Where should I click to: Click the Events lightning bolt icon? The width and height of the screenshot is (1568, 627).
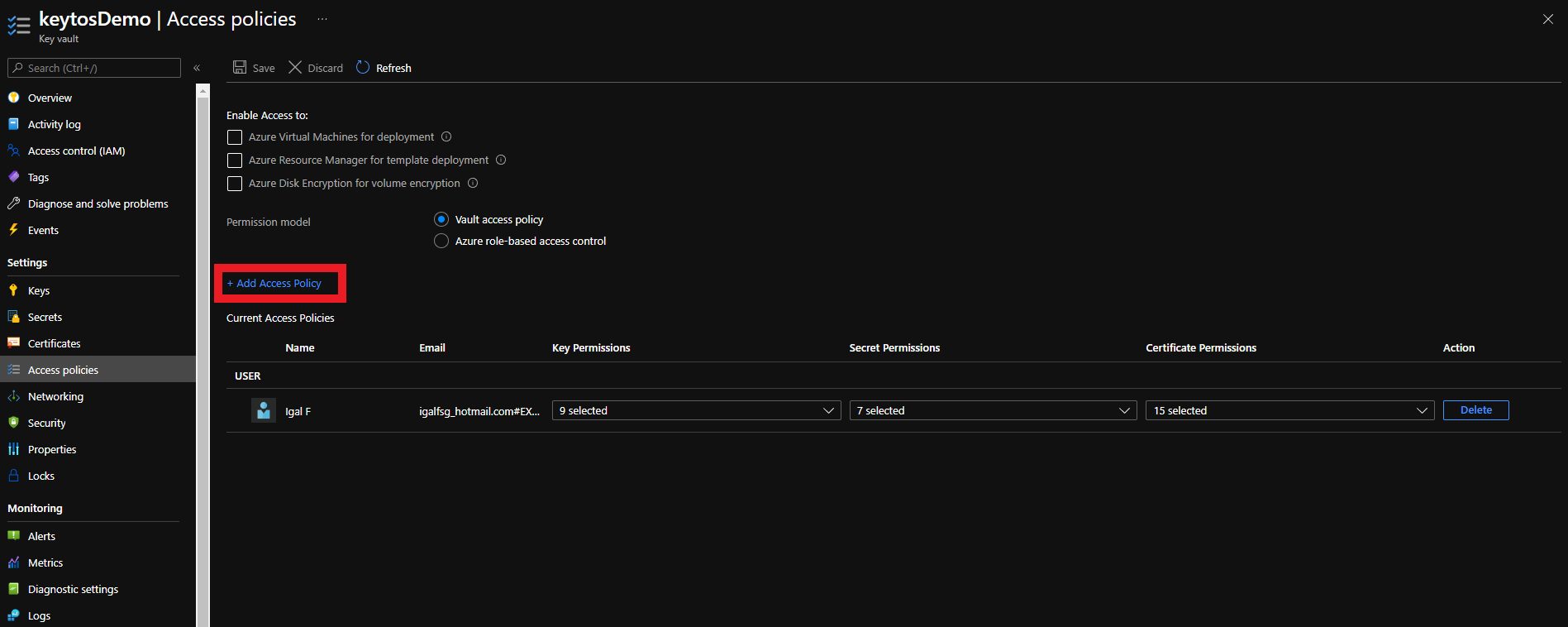point(13,230)
